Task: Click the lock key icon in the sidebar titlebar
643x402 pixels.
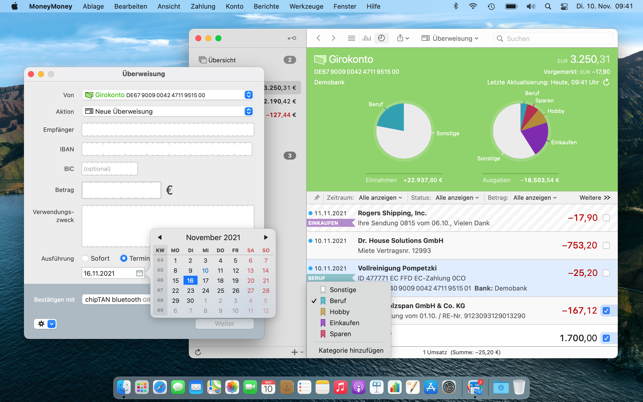Action: click(292, 38)
